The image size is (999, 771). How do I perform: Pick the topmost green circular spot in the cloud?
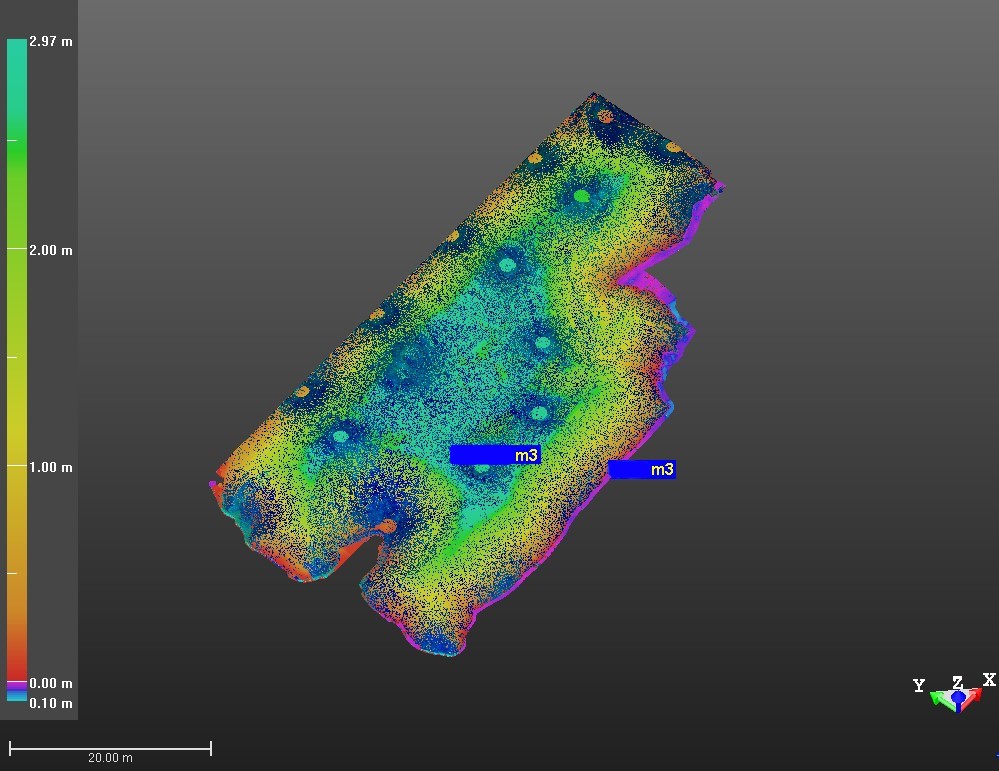pyautogui.click(x=582, y=196)
